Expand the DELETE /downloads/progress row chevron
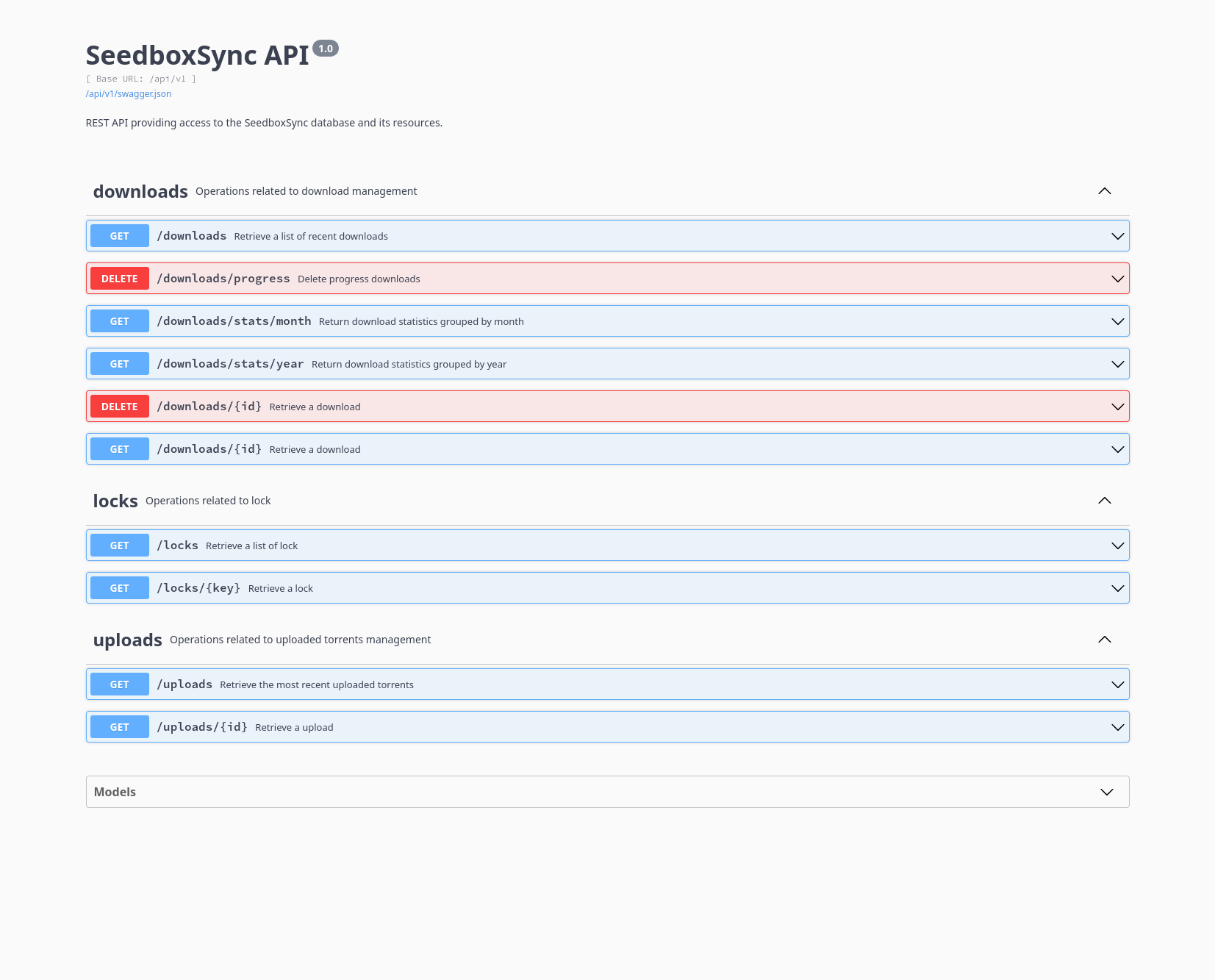 pyautogui.click(x=1117, y=279)
